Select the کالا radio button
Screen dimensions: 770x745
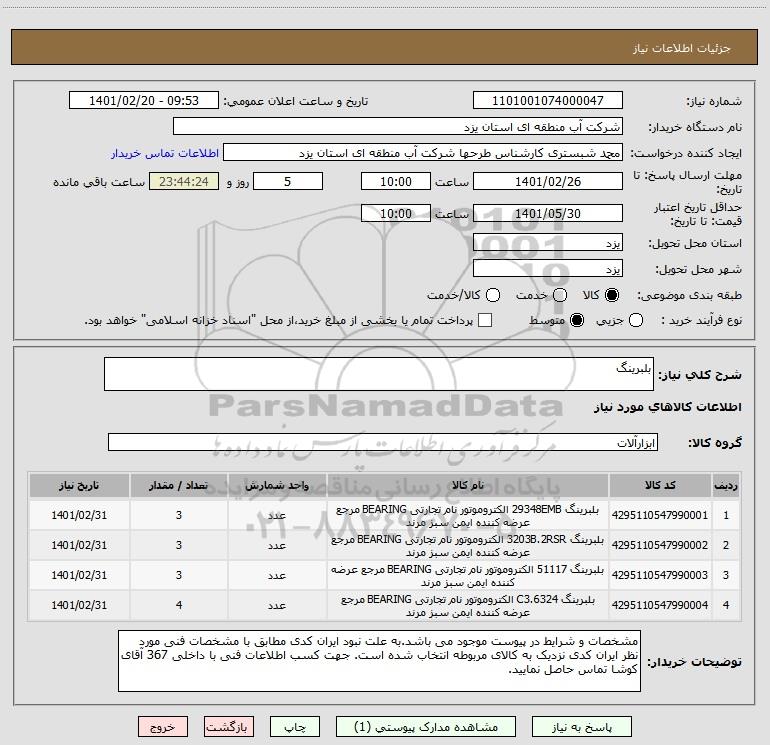tap(612, 295)
